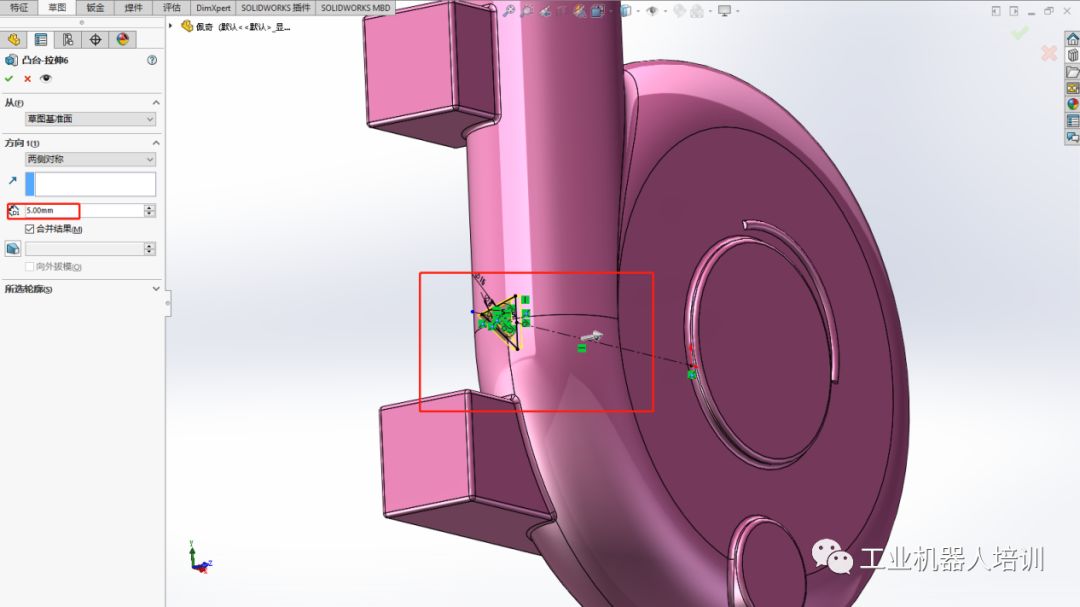The height and width of the screenshot is (607, 1080).
Task: Click the Zoom to Area icon
Action: click(x=527, y=11)
